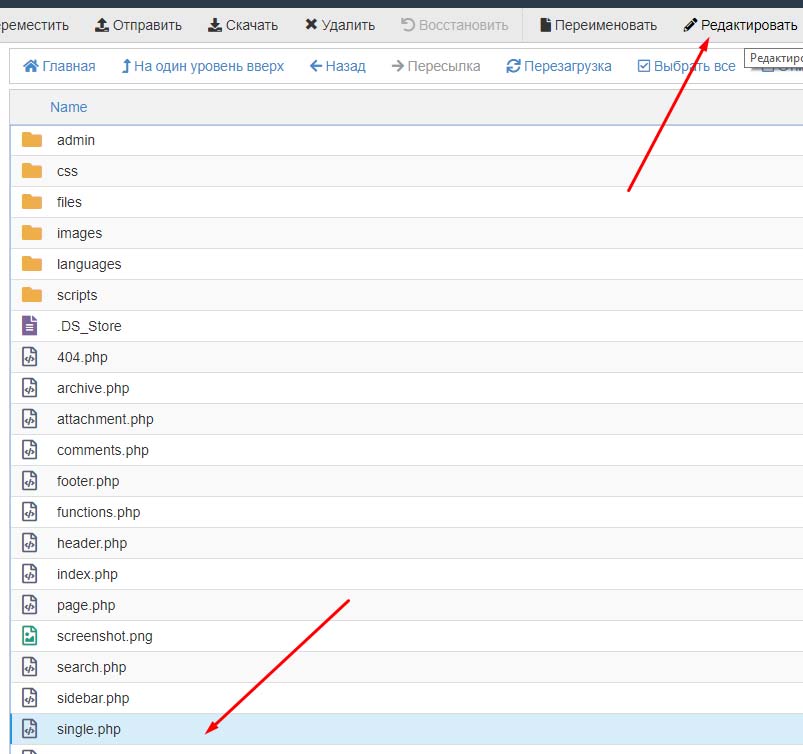Select the css folder icon

point(32,171)
